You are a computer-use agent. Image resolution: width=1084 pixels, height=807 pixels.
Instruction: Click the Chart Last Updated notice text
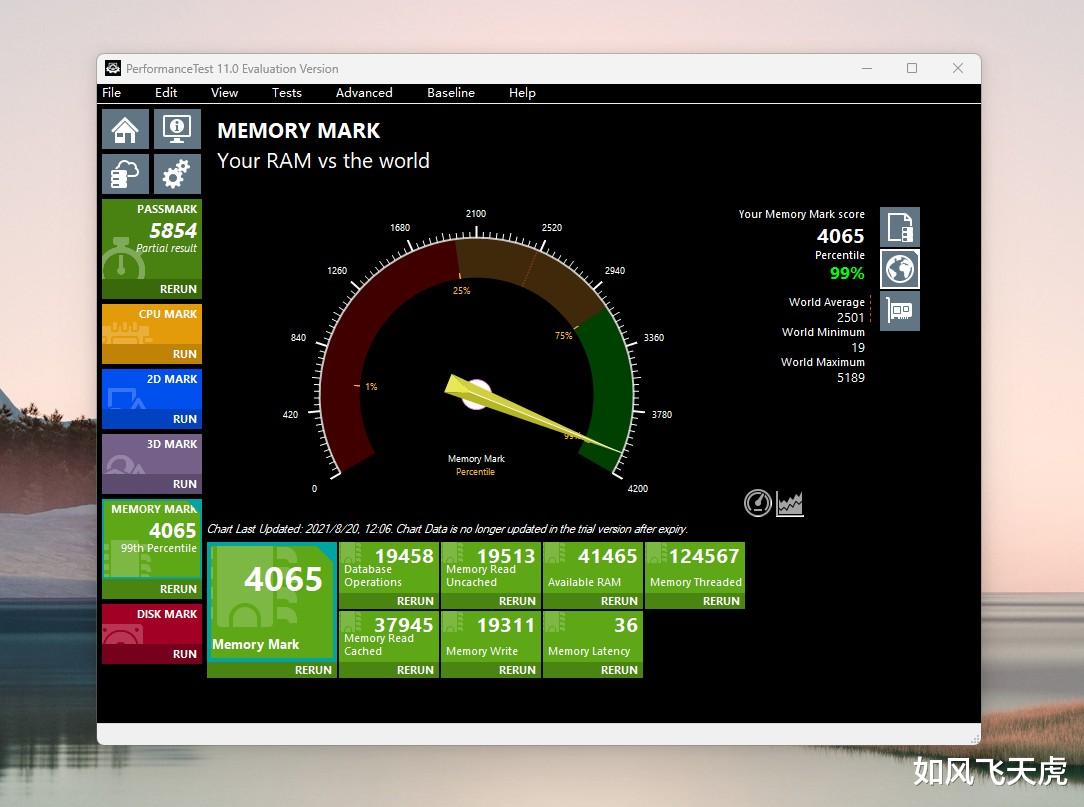(447, 529)
